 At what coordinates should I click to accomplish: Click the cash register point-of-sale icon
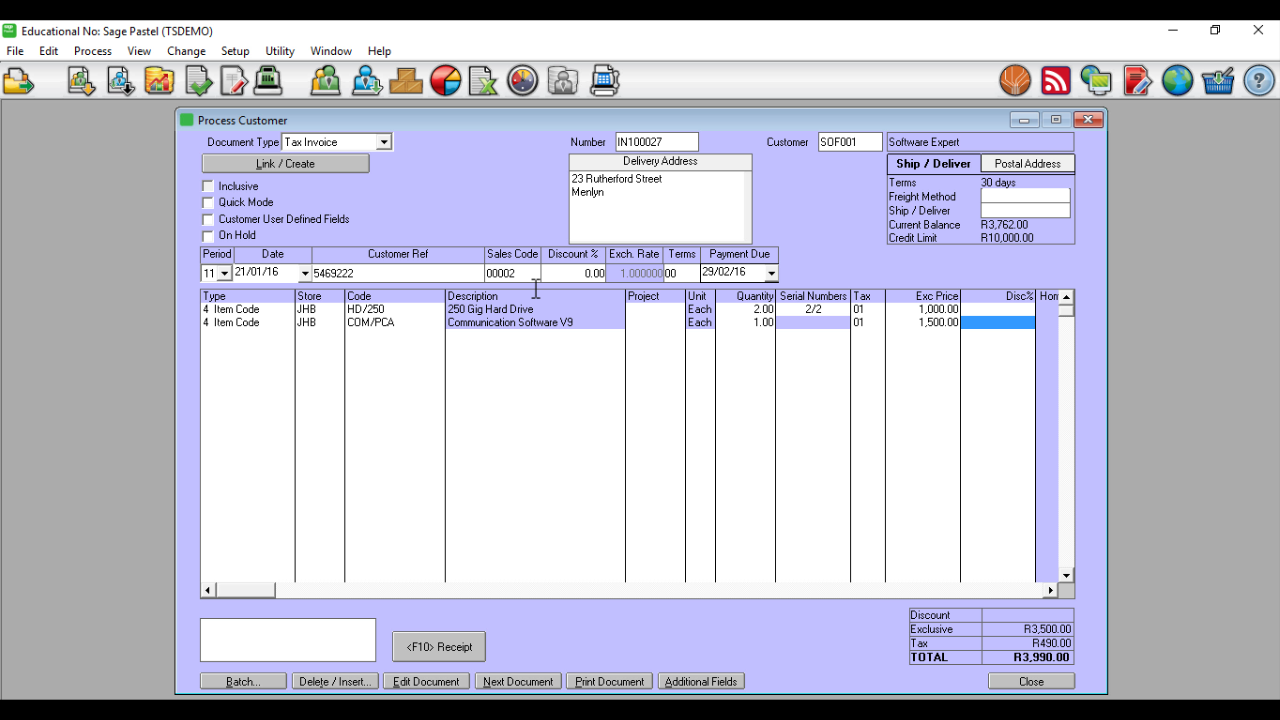pyautogui.click(x=267, y=81)
